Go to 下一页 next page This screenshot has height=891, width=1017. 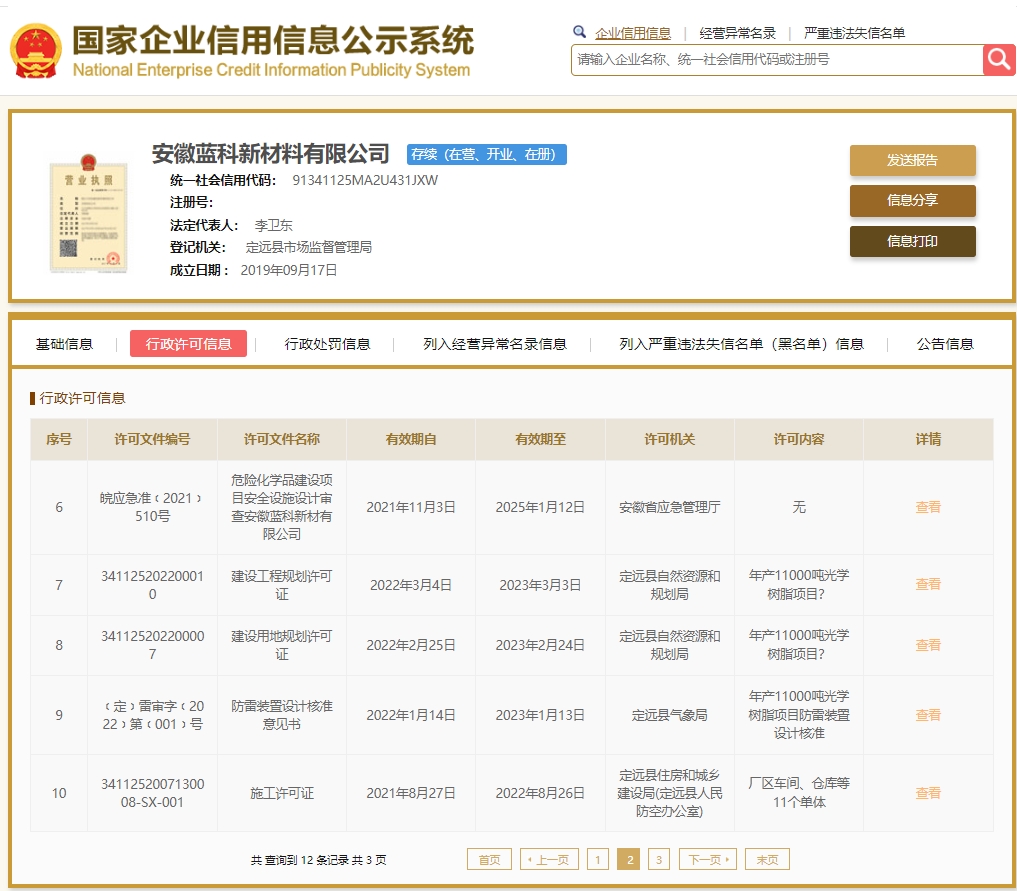coord(708,859)
